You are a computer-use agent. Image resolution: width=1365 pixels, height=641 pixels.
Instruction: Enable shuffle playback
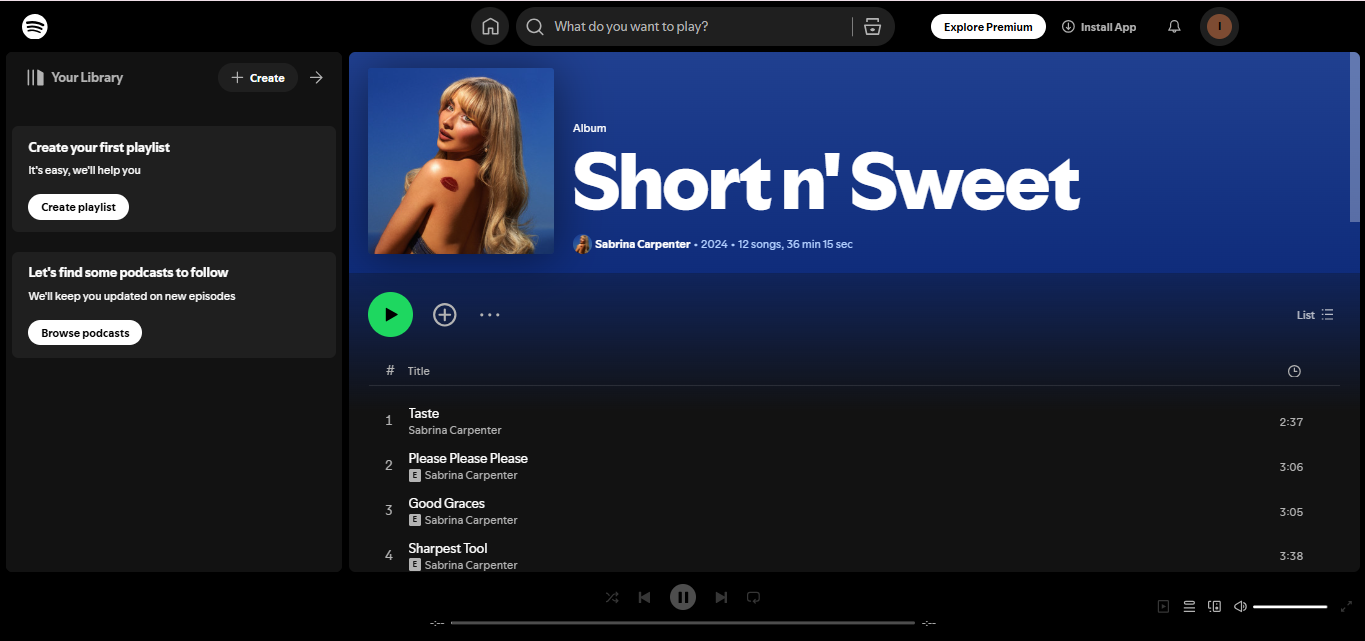(612, 597)
